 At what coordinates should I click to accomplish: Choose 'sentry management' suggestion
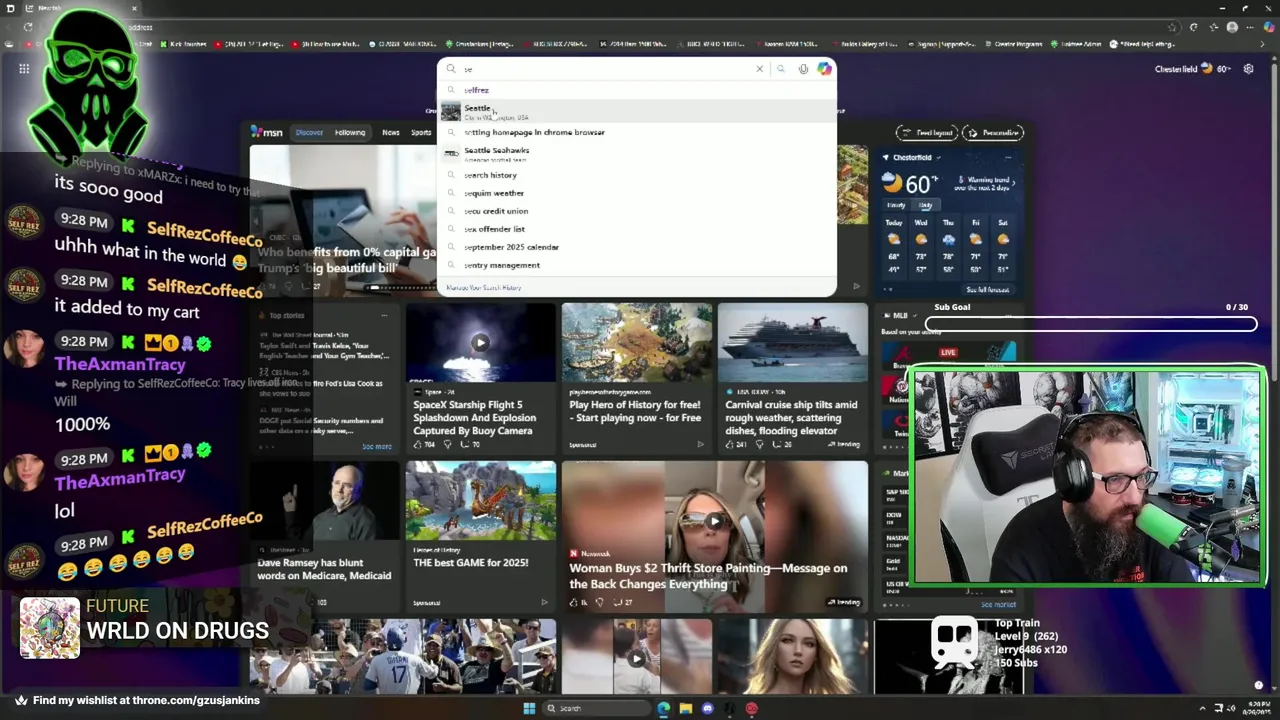636,265
